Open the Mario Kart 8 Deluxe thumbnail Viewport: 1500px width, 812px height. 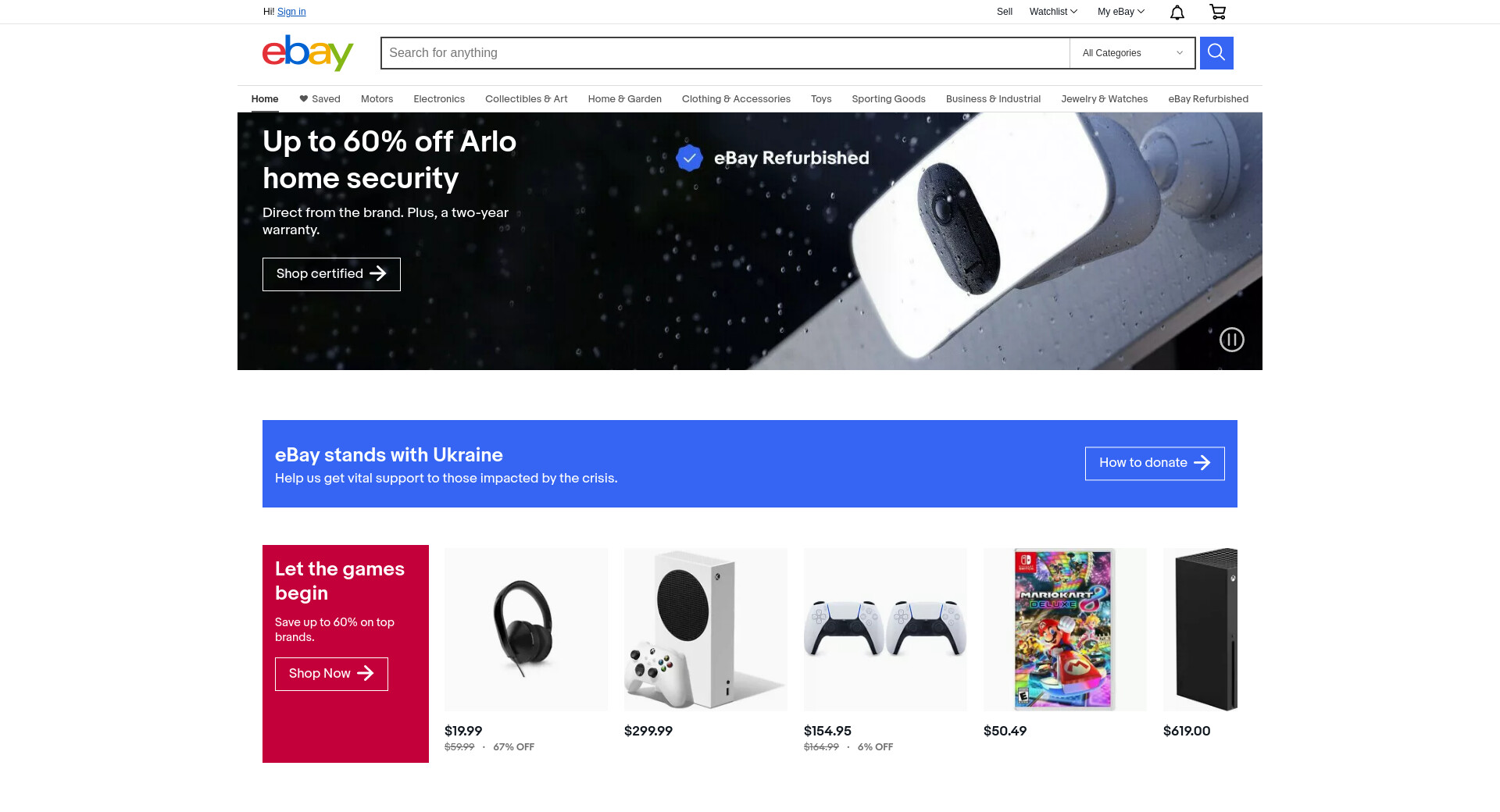(x=1065, y=629)
